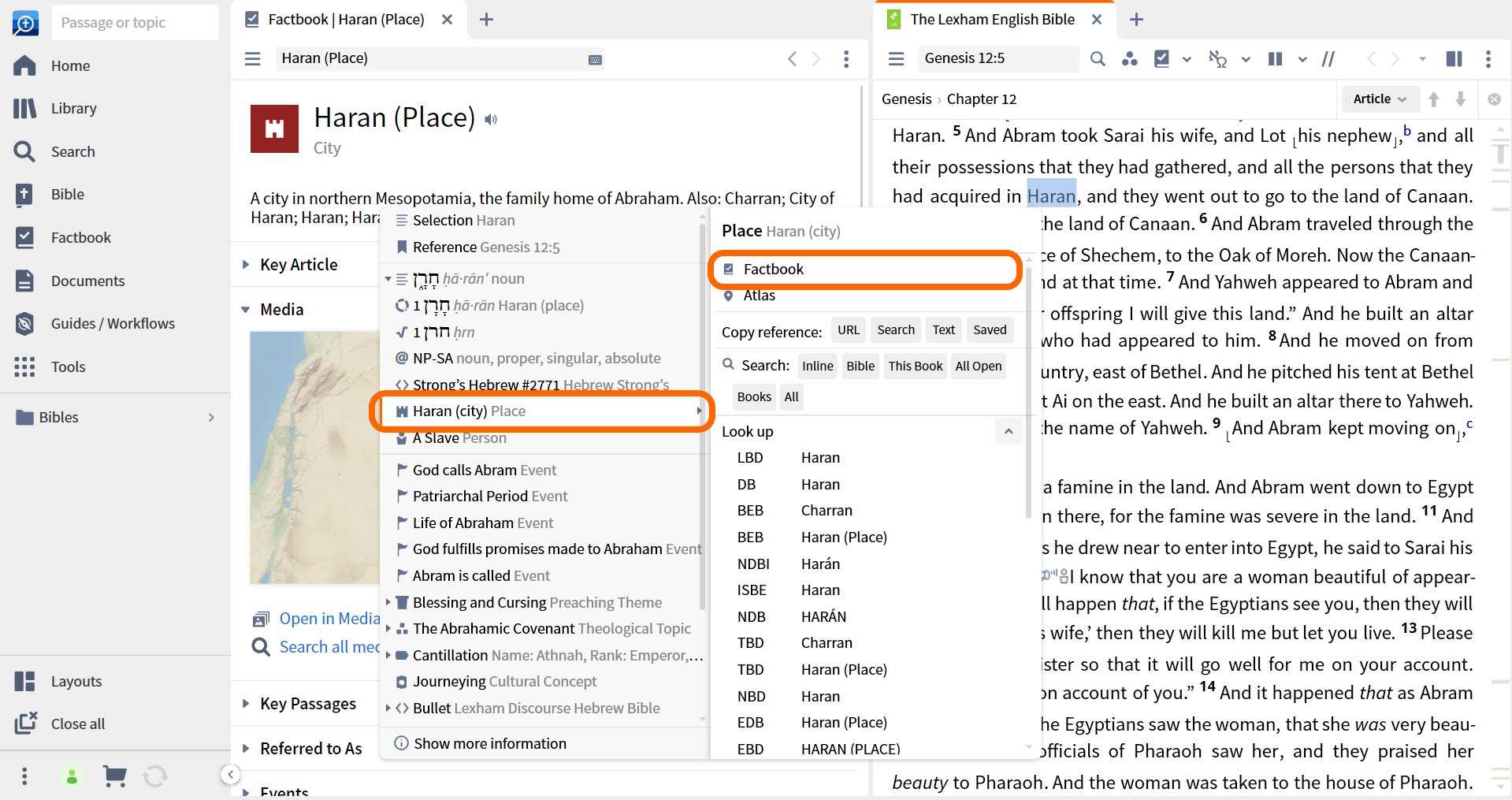Screen dimensions: 1512x800
Task: Open the Tools panel from the sidebar
Action: pos(68,367)
